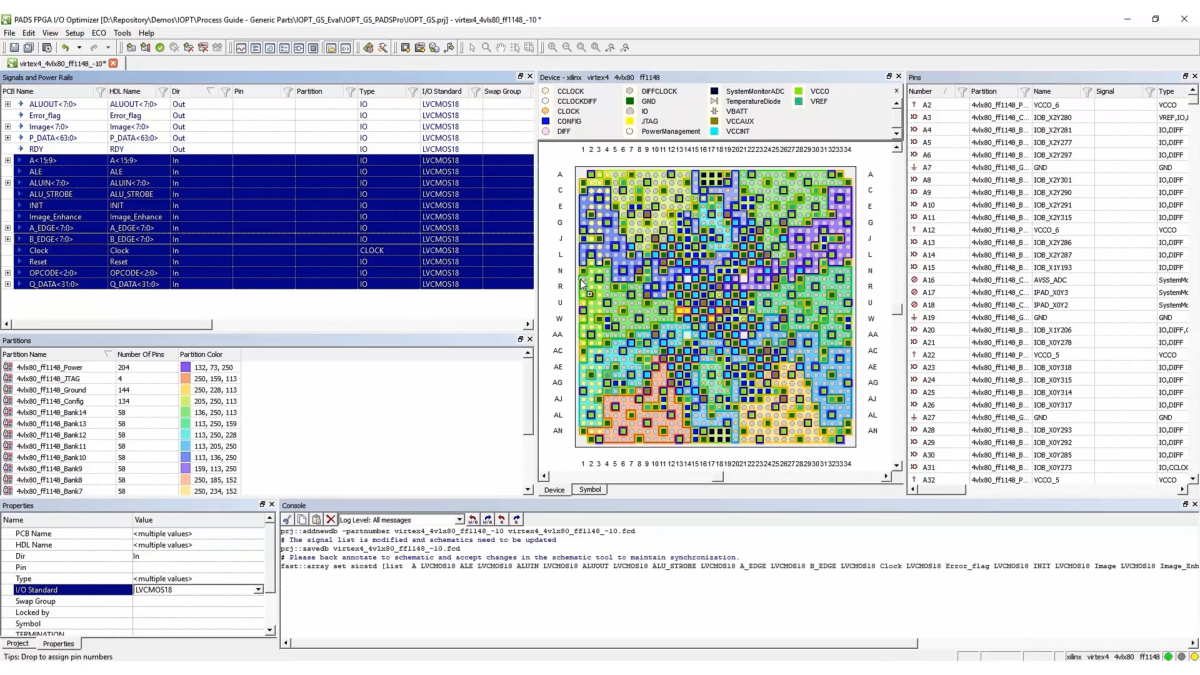1200x675 pixels.
Task: Open the ECO menu
Action: pos(99,33)
